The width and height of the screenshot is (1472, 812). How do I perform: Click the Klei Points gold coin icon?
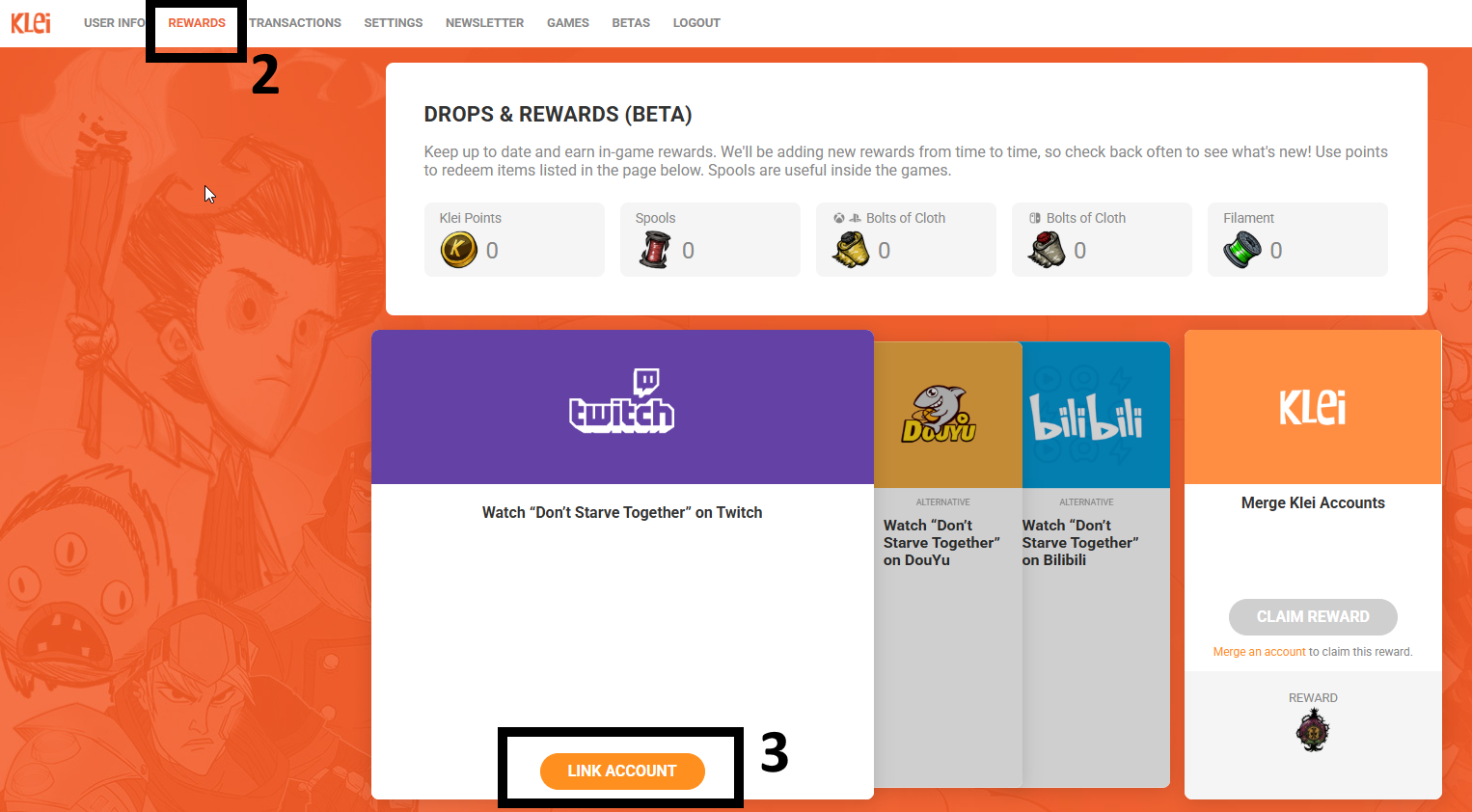coord(458,251)
